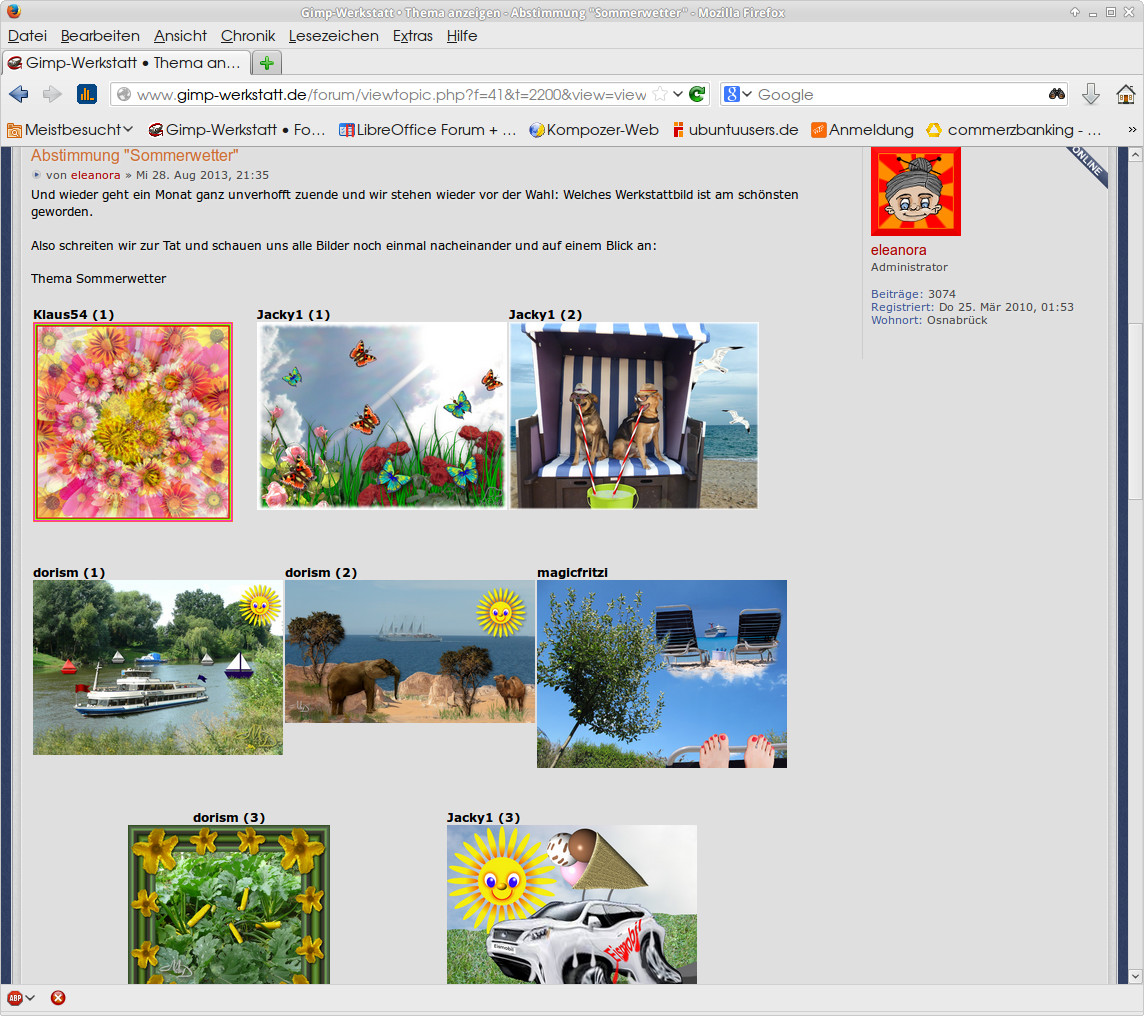Open the Firefox home page icon
1144x1016 pixels.
[x=1125, y=94]
